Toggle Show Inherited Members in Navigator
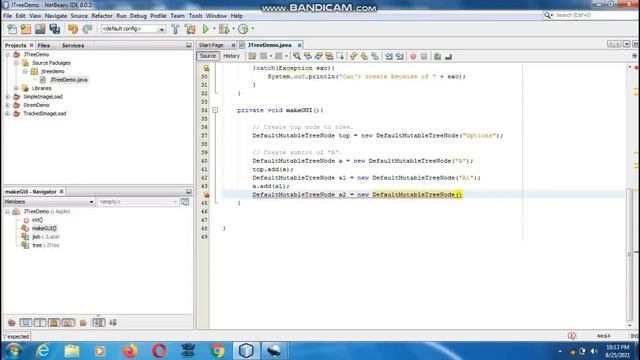640x360 pixels. point(11,322)
